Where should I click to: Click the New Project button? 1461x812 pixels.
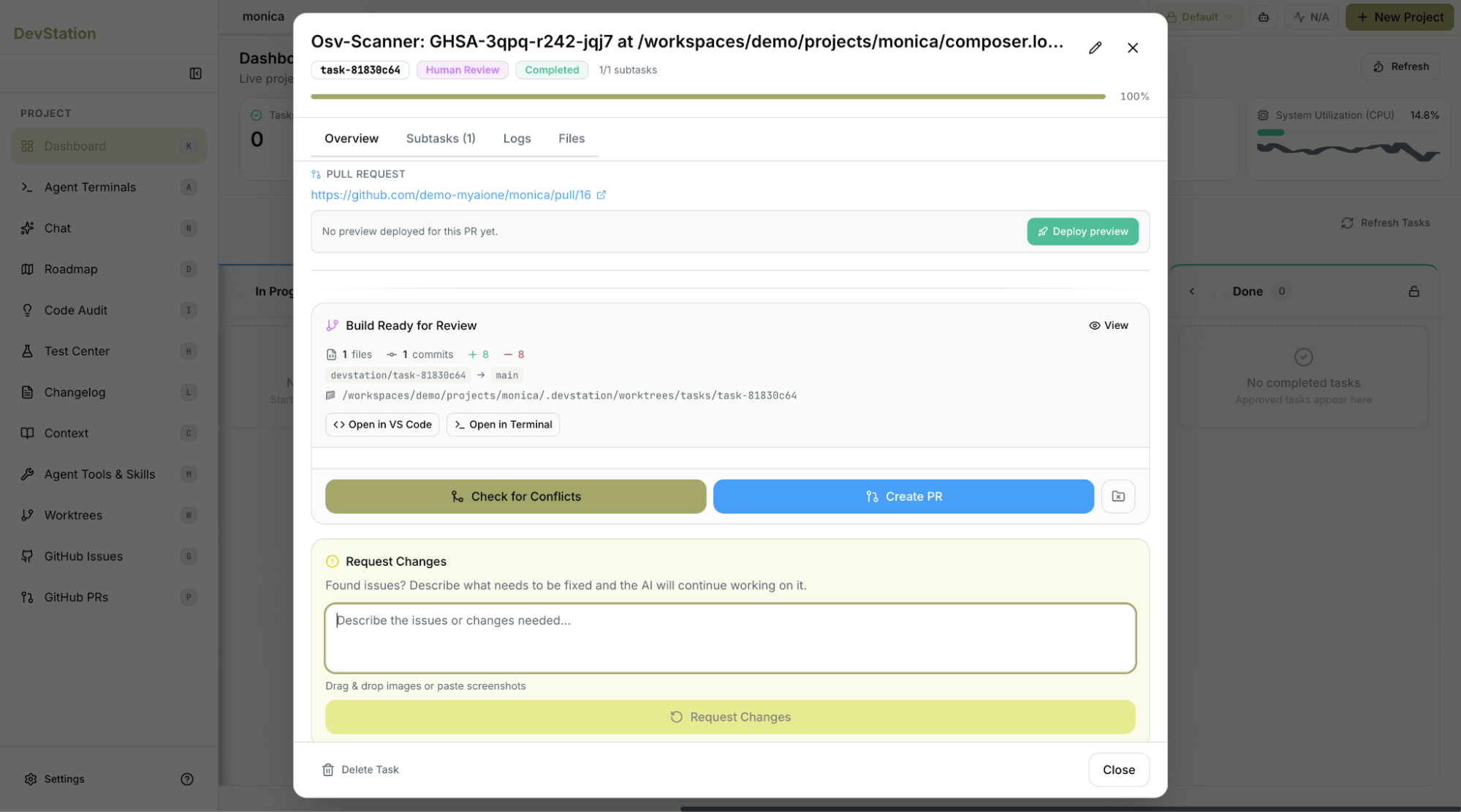(1400, 17)
